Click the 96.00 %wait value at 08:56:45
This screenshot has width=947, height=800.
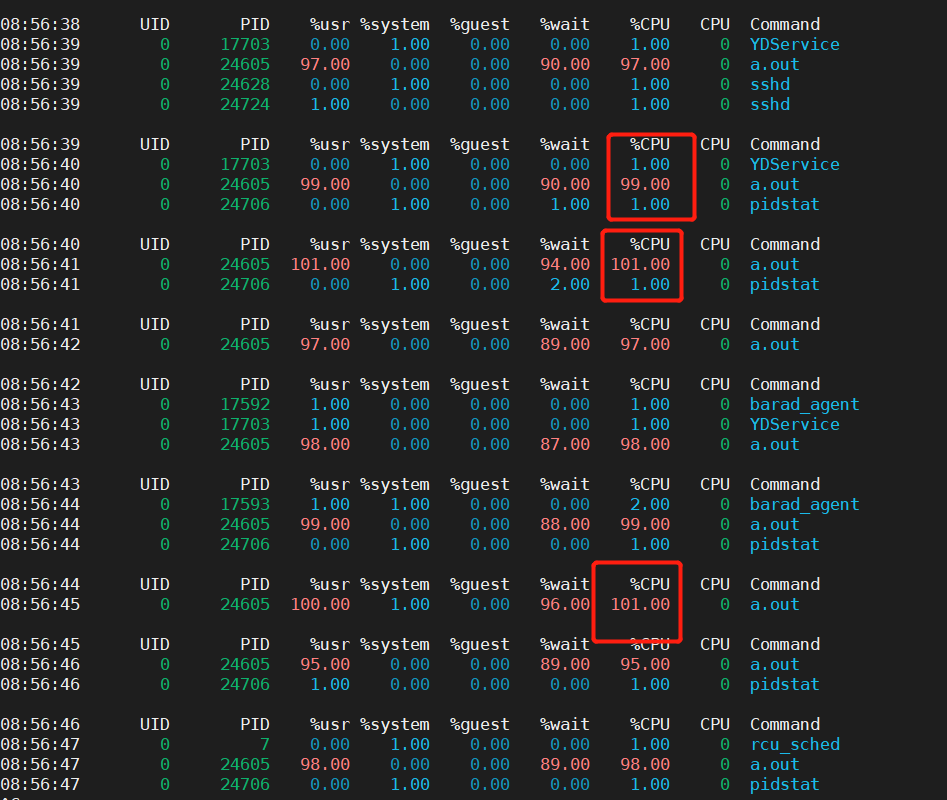point(565,604)
